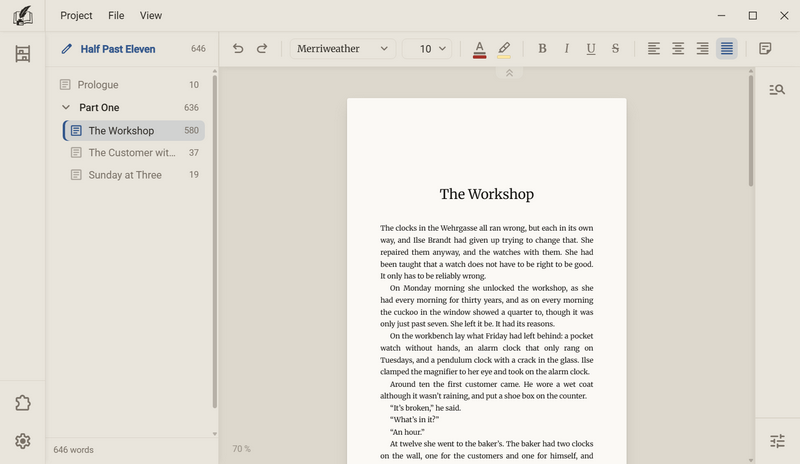Image resolution: width=800 pixels, height=464 pixels.
Task: Click the Prologue document icon
Action: coord(65,85)
